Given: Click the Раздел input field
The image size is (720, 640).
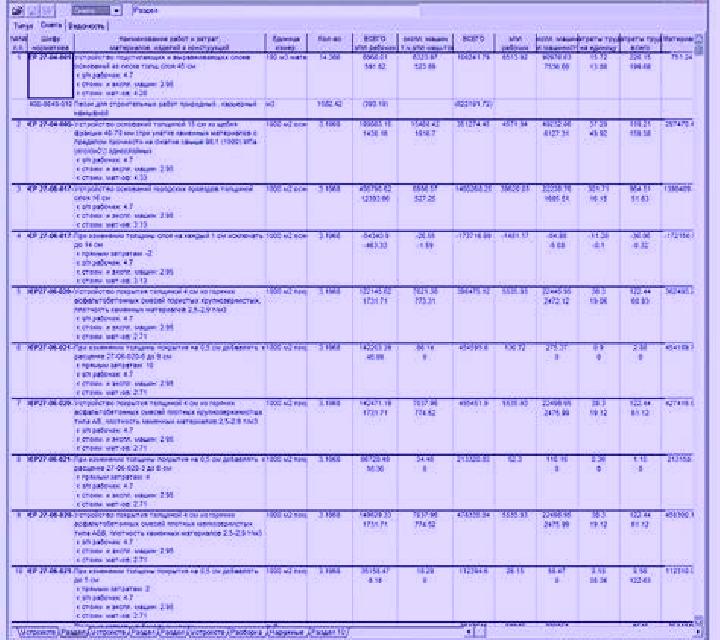Looking at the screenshot, I should coord(276,10).
